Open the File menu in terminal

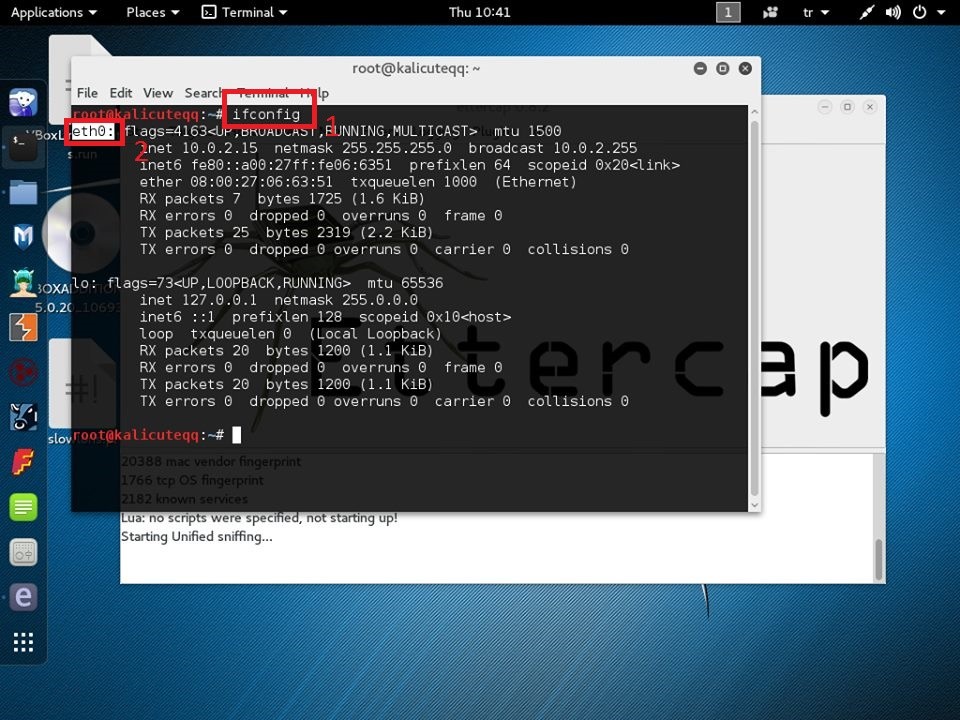pyautogui.click(x=87, y=93)
